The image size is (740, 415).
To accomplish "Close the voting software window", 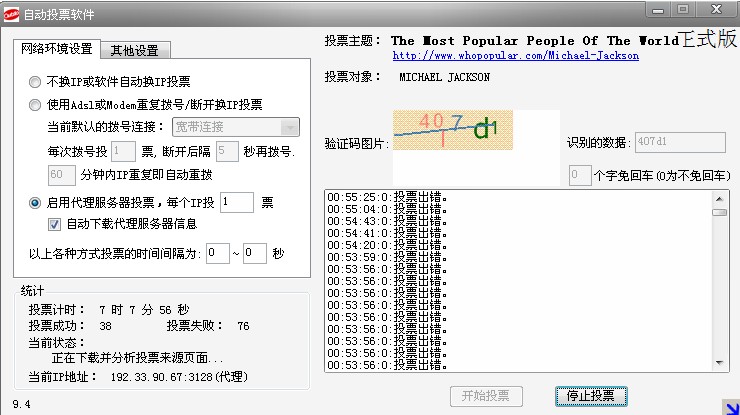I will point(713,9).
